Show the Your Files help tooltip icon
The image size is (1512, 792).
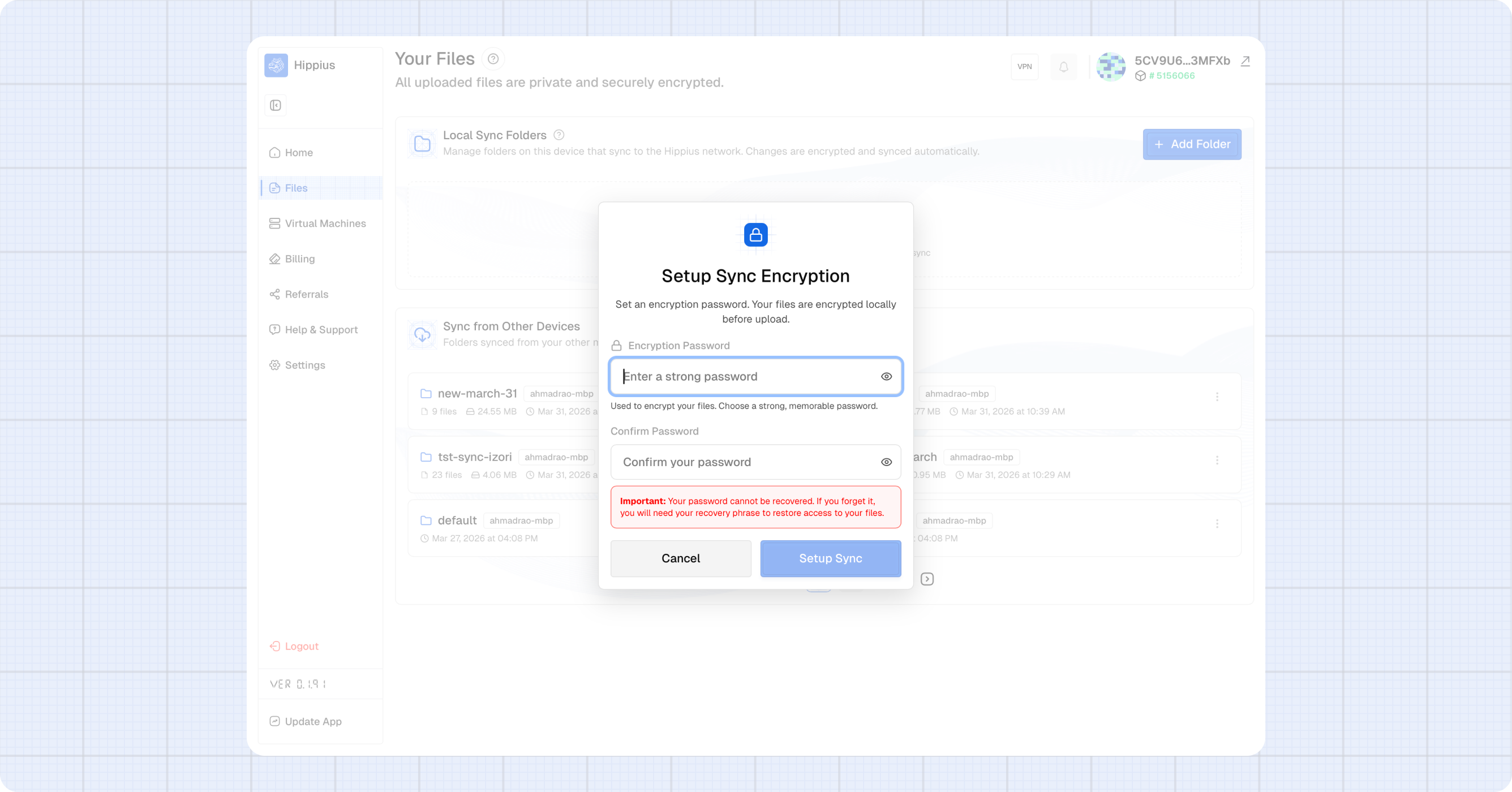pyautogui.click(x=493, y=59)
